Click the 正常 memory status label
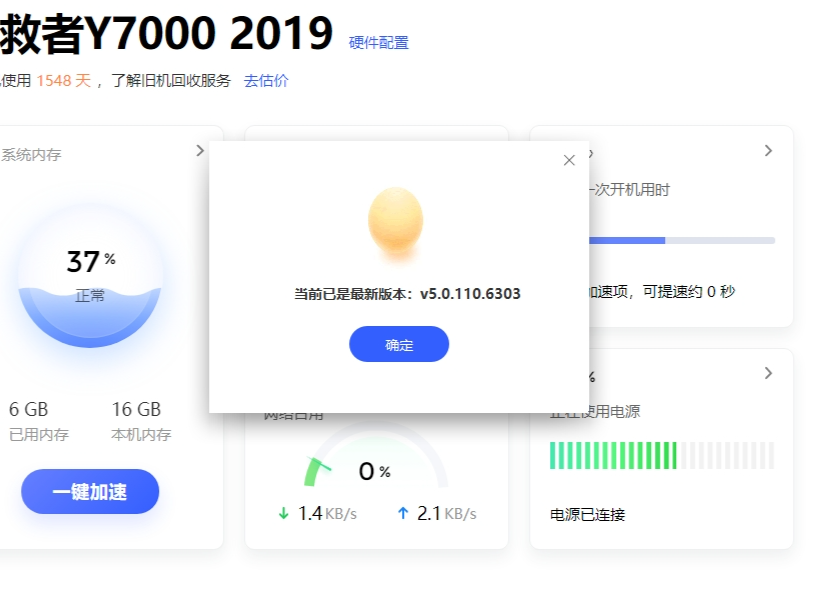The width and height of the screenshot is (837, 593). coord(90,295)
